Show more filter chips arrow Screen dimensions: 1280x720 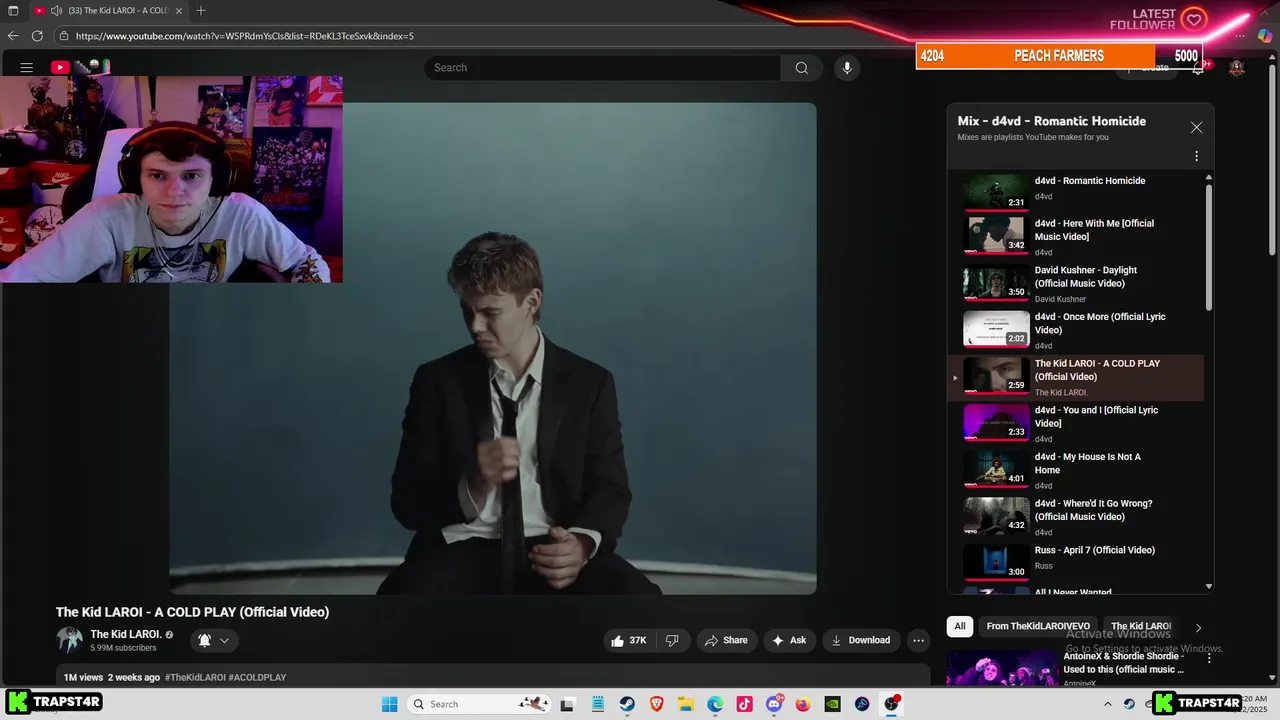[x=1198, y=627]
